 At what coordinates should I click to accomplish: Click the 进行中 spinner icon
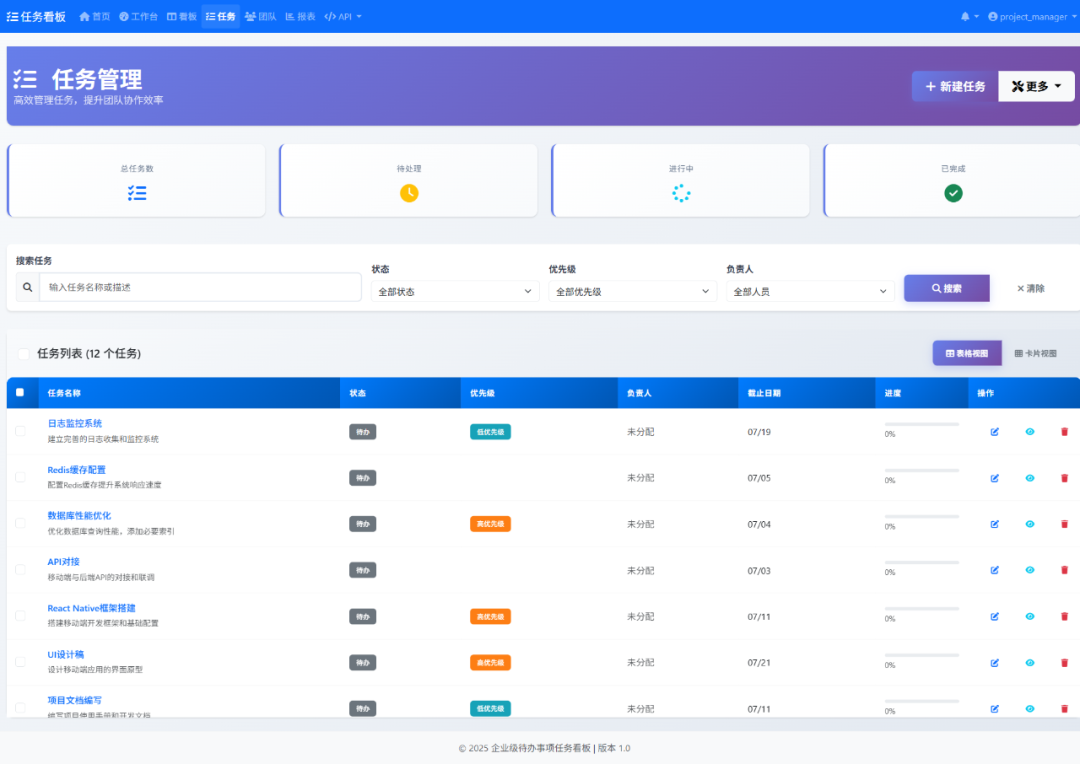click(x=681, y=194)
